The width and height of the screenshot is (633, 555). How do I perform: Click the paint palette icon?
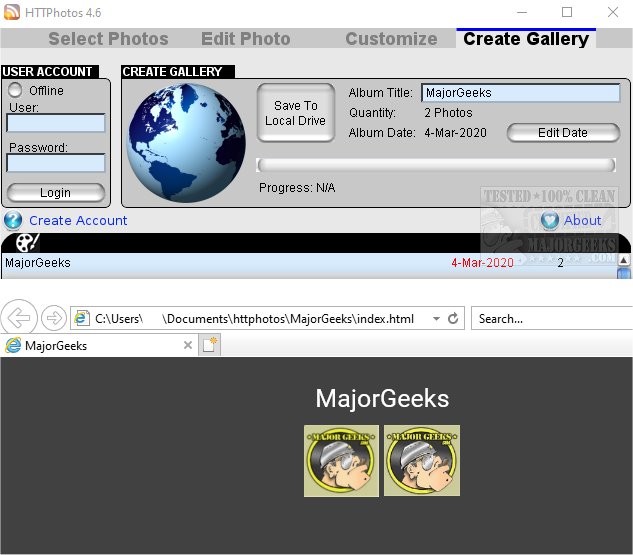click(x=27, y=243)
